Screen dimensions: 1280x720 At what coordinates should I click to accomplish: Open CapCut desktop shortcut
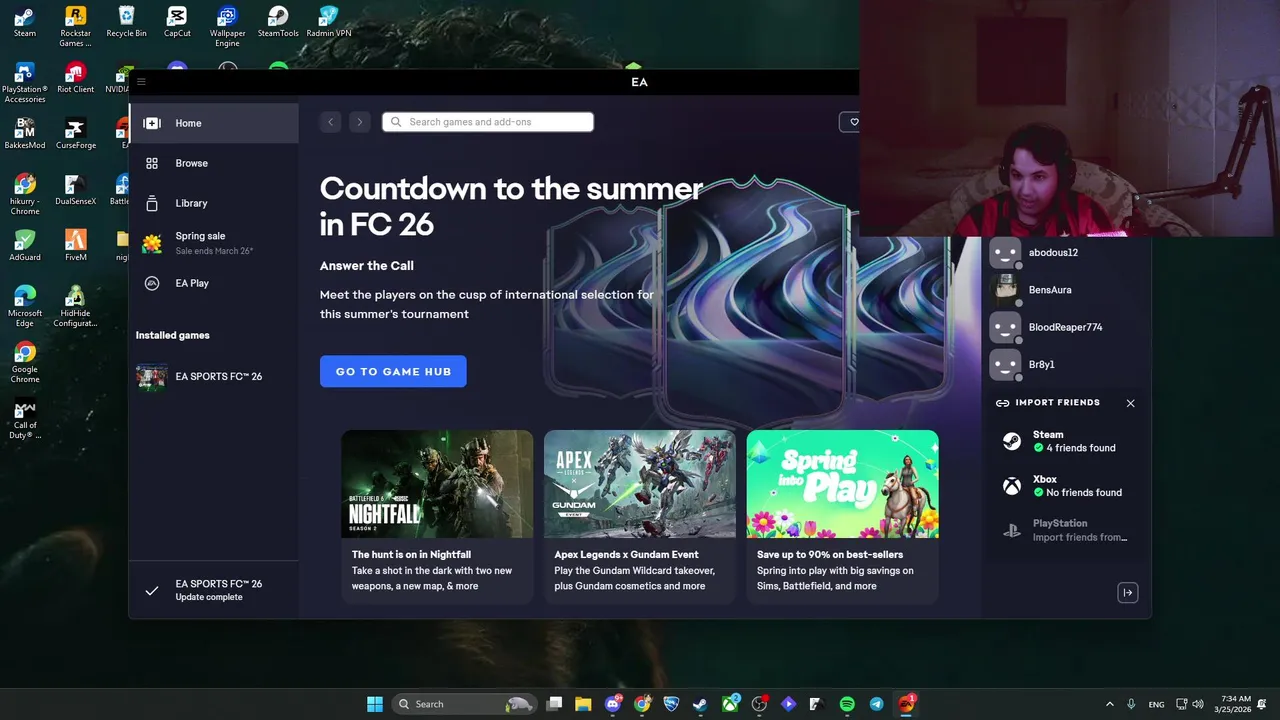coord(177,21)
